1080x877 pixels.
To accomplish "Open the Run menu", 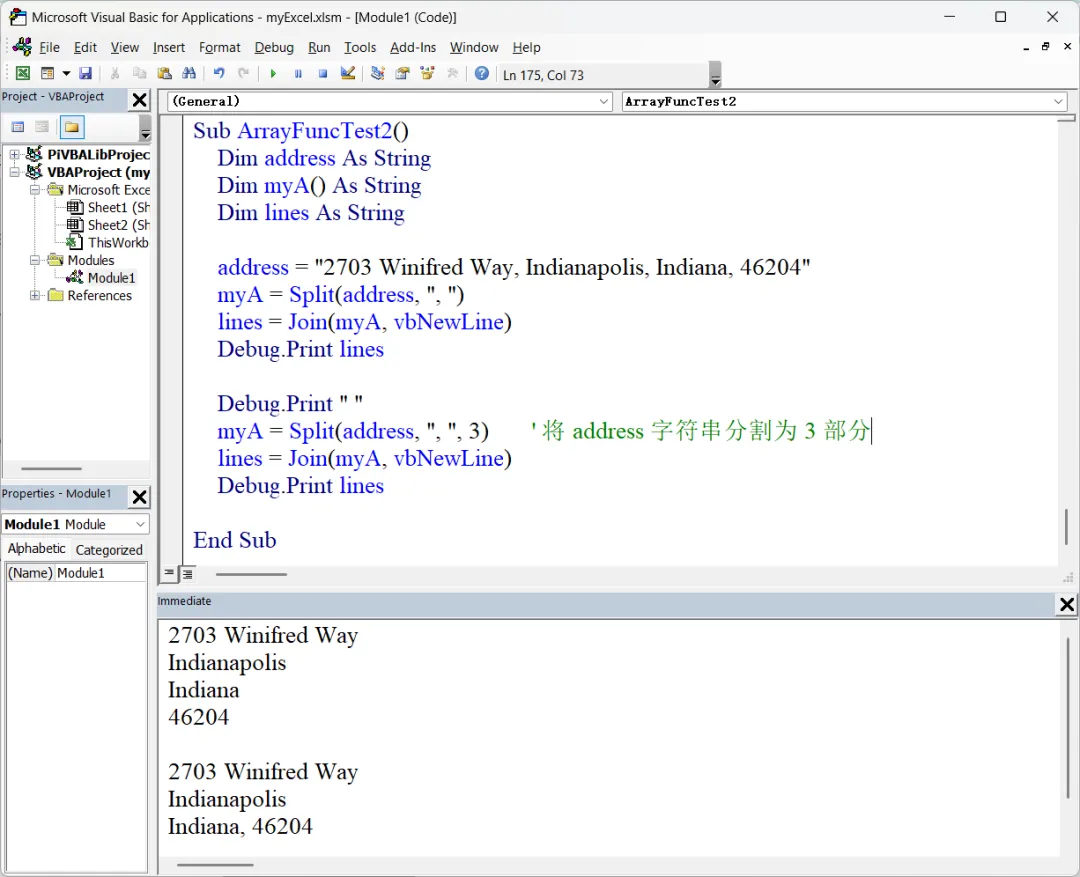I will [x=319, y=48].
